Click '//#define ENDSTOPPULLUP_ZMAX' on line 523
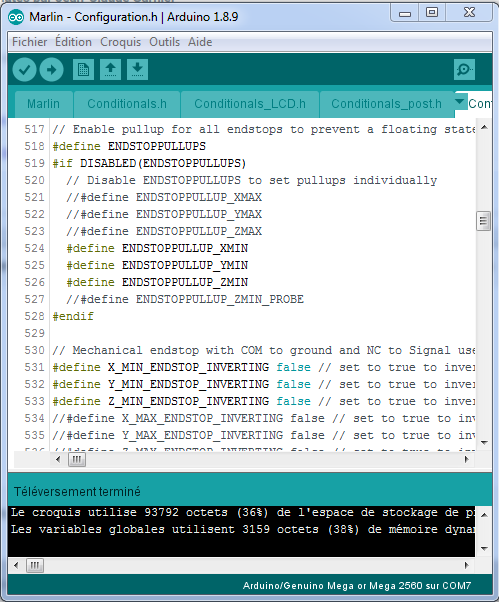This screenshot has height=602, width=499. [x=164, y=232]
